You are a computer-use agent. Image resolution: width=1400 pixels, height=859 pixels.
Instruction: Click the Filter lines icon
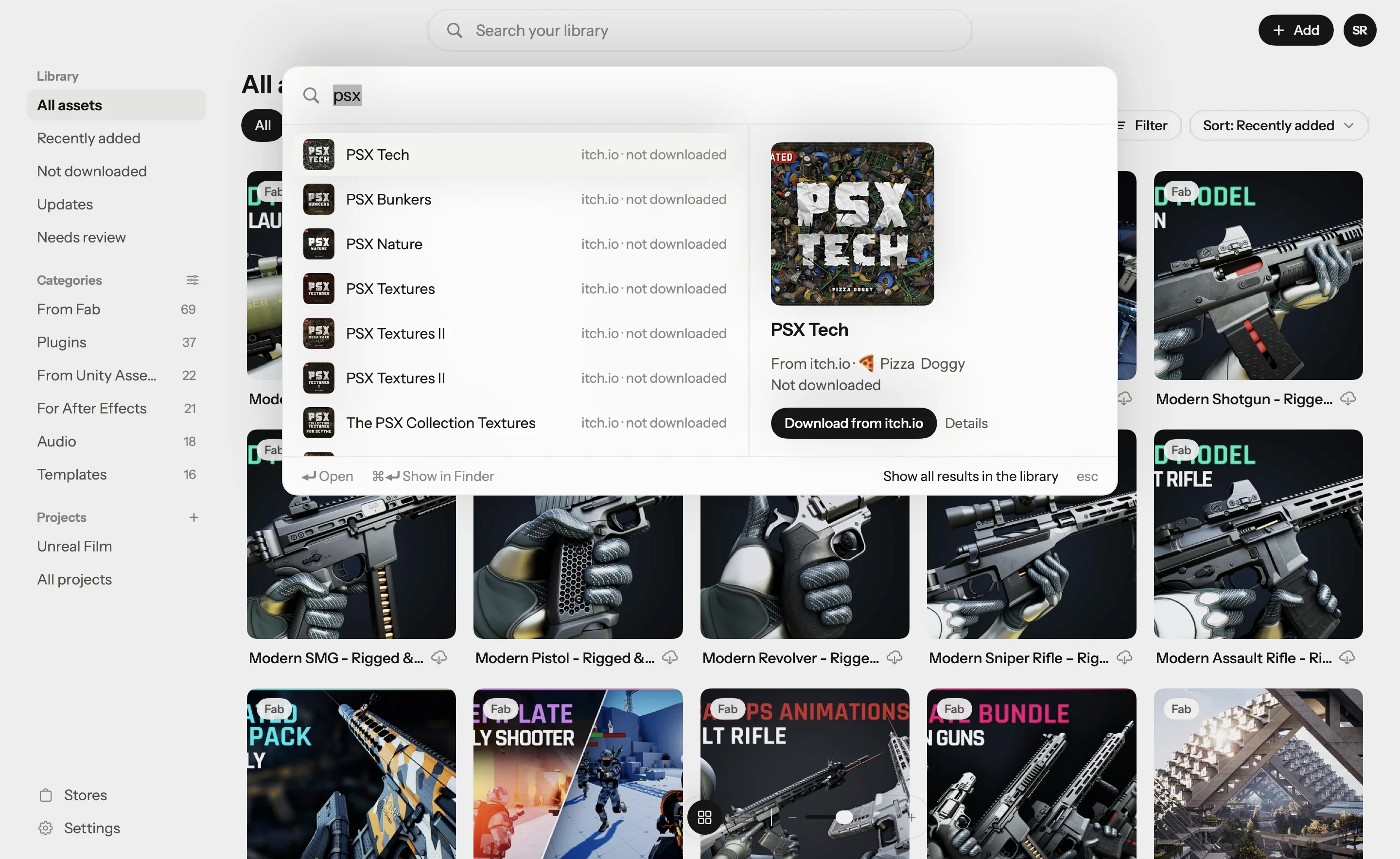(1121, 125)
